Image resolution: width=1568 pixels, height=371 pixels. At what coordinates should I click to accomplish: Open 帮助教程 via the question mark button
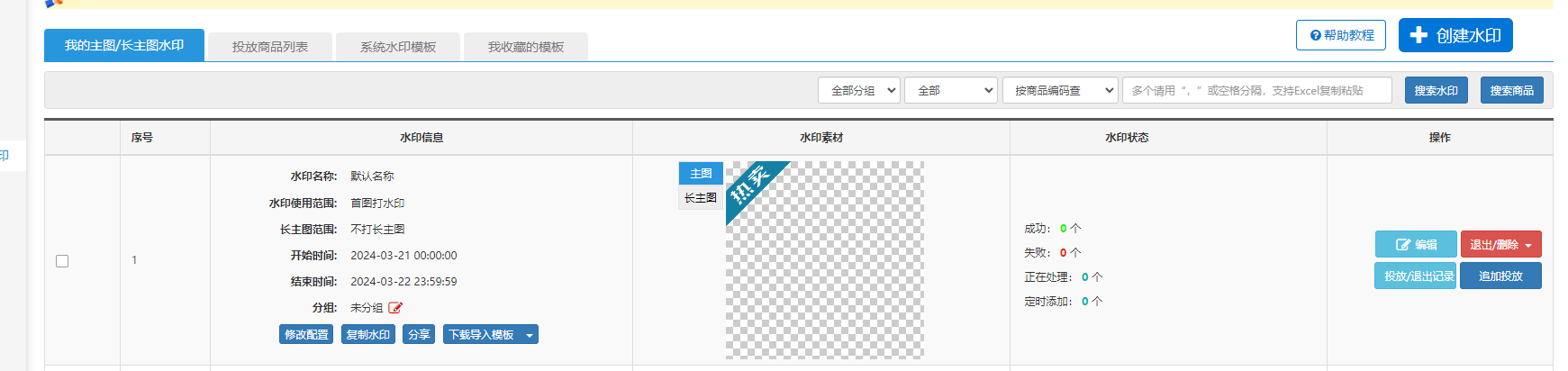pos(1340,35)
